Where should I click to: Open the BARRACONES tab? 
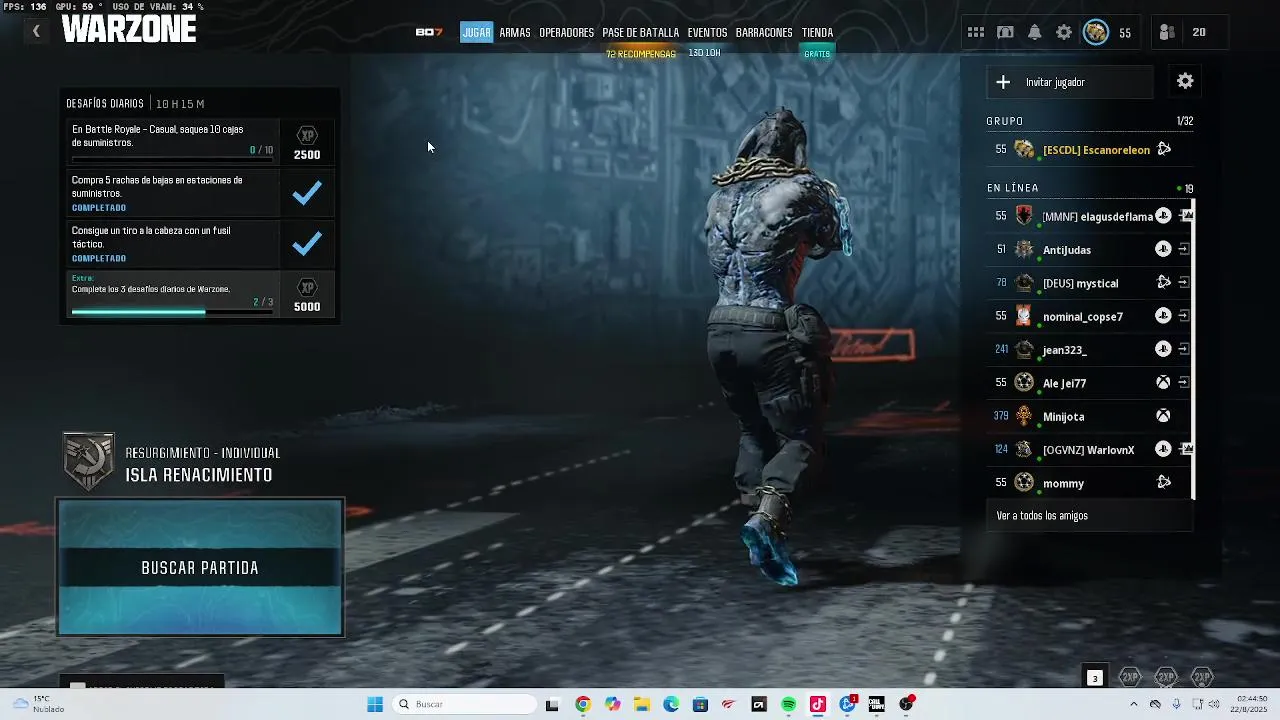764,32
